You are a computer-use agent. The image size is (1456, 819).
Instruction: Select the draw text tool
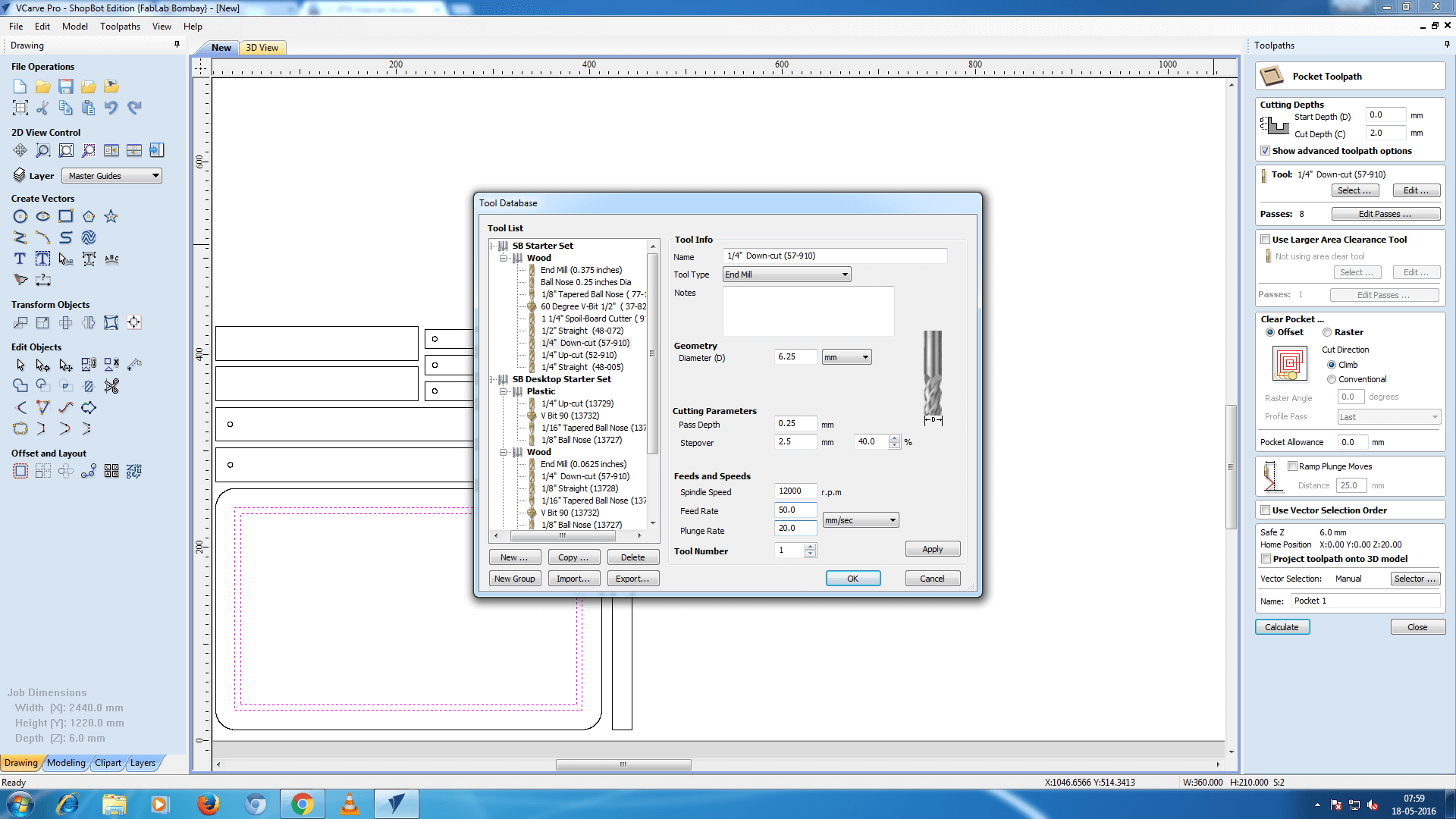click(20, 259)
